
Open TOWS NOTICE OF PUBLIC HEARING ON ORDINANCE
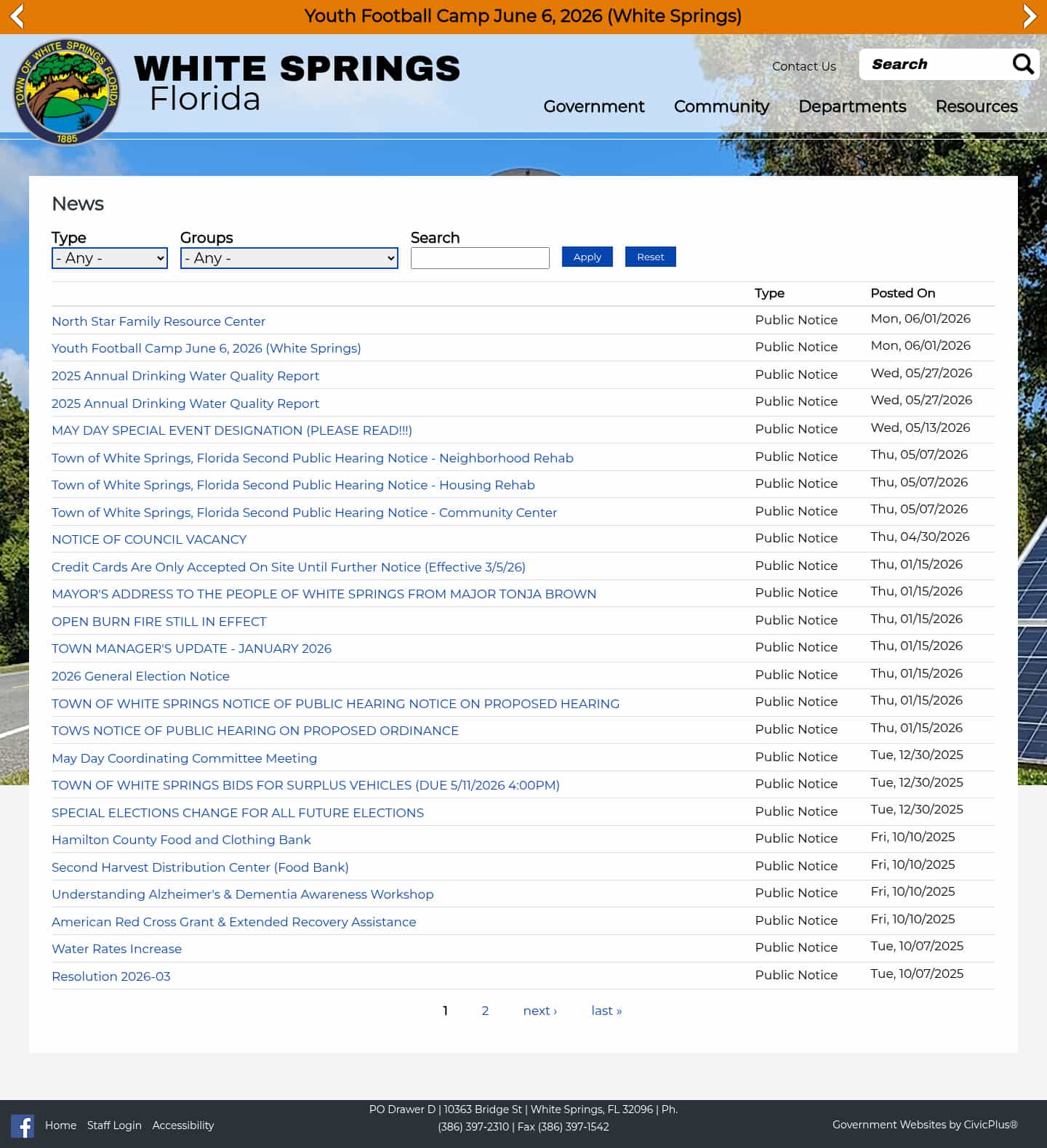pyautogui.click(x=254, y=731)
